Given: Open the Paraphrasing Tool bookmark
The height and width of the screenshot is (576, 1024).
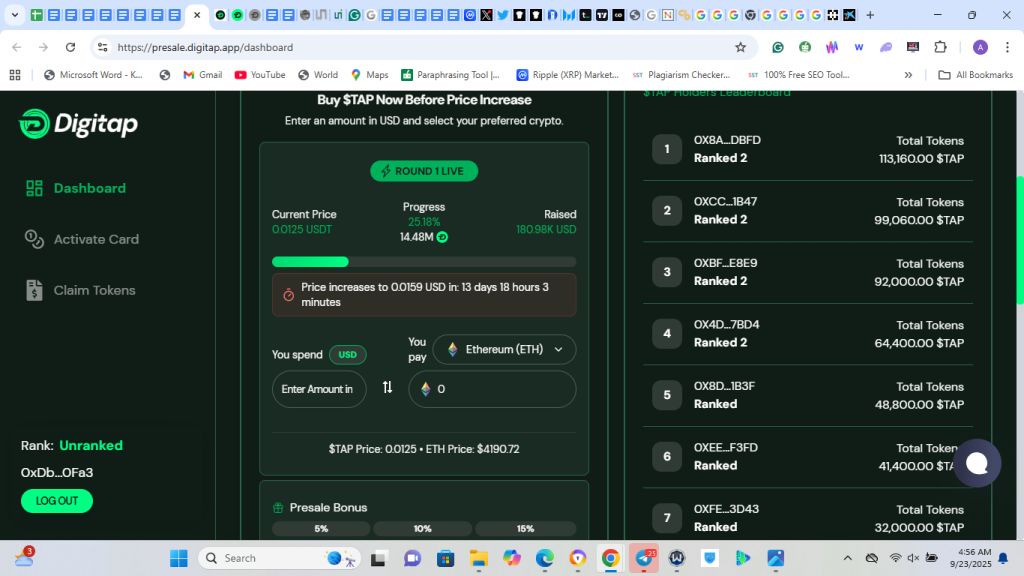Looking at the screenshot, I should click(x=451, y=75).
